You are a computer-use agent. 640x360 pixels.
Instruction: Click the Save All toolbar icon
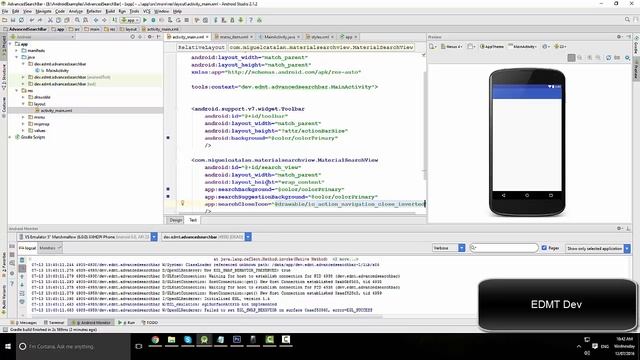[x=13, y=20]
